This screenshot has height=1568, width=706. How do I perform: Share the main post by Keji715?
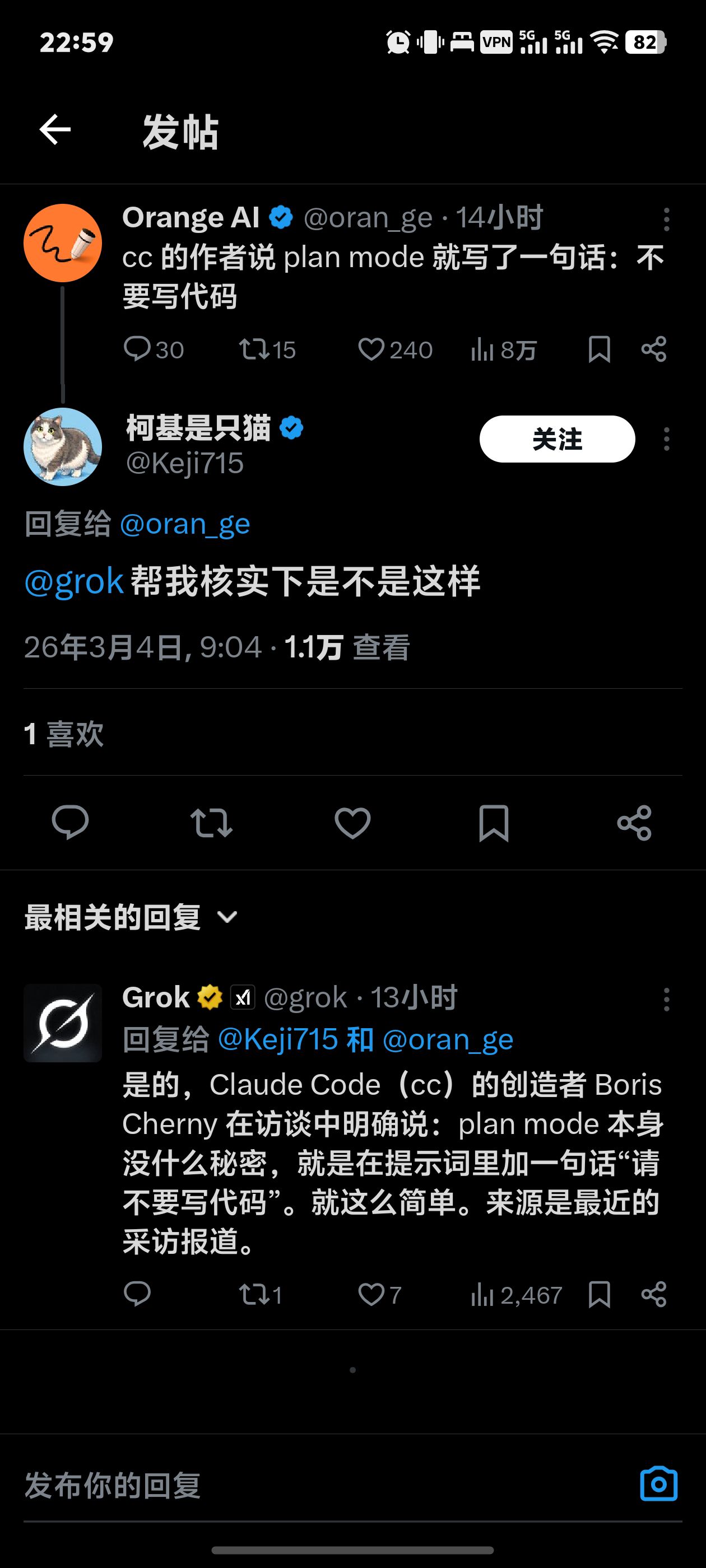point(634,823)
